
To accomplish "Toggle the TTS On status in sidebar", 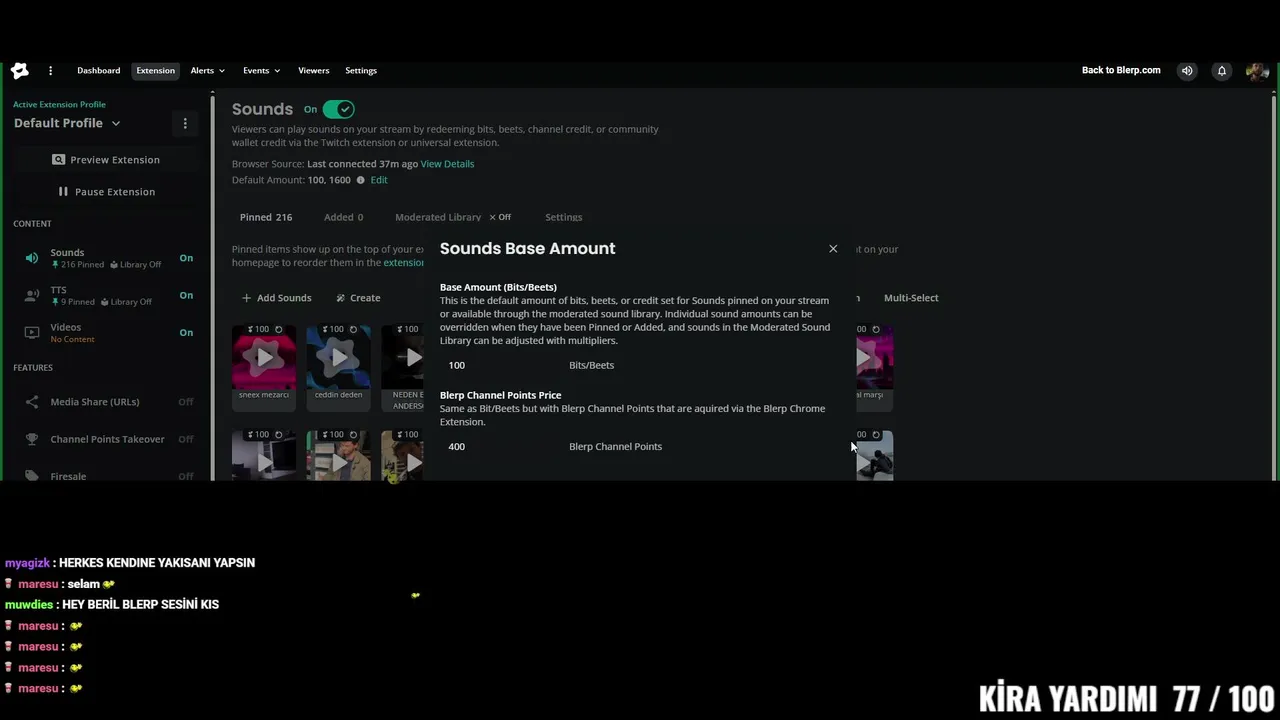I will click(186, 295).
